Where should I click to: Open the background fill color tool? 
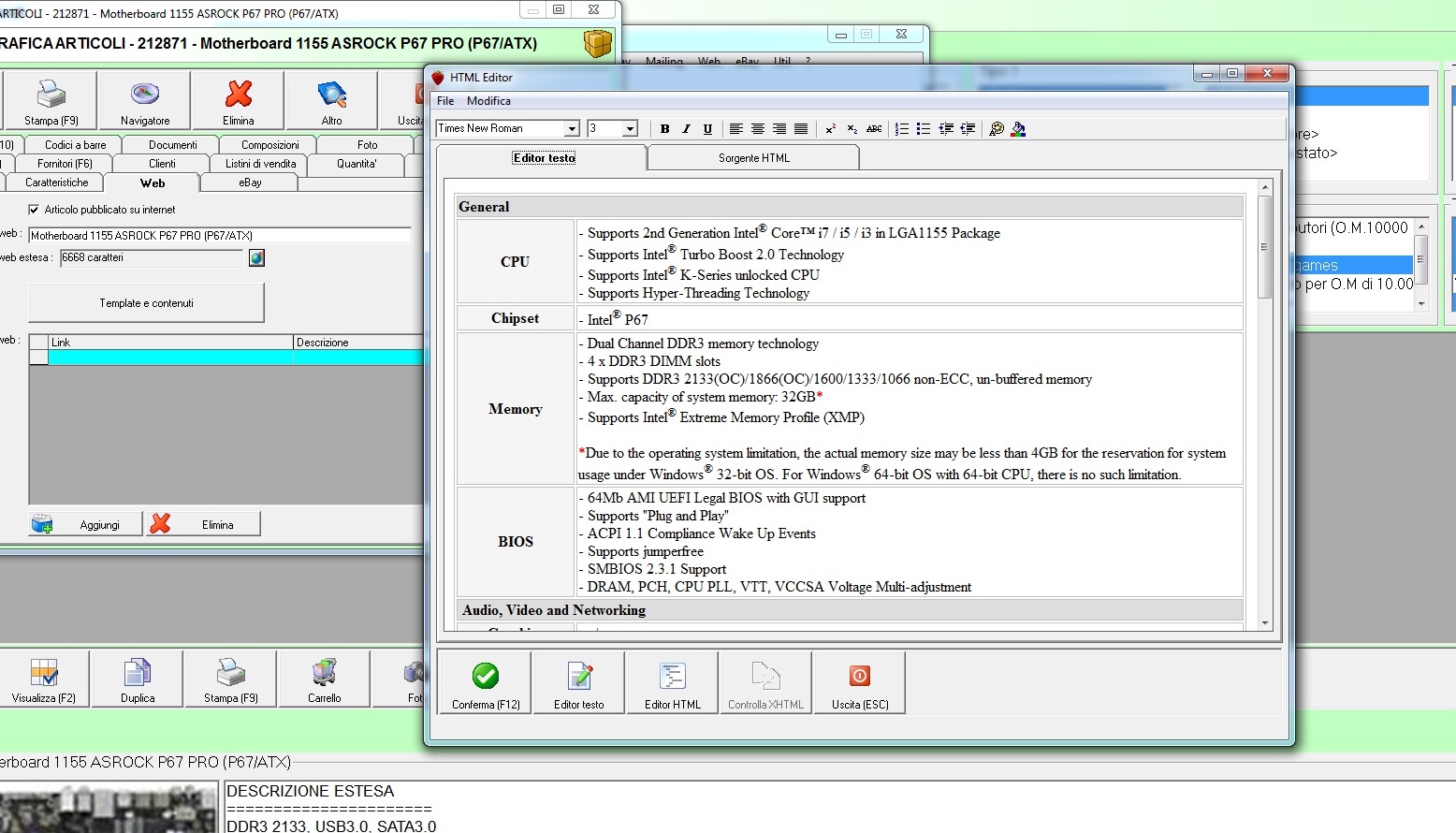tap(1018, 129)
